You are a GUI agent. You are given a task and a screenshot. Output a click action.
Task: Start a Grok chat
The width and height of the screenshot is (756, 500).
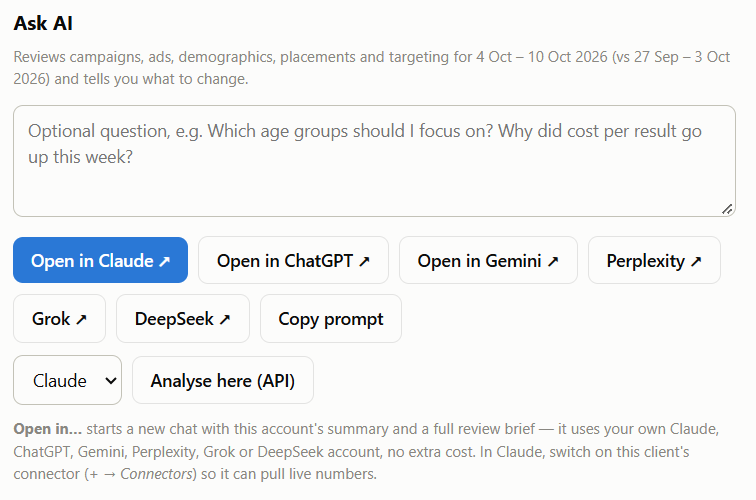click(59, 319)
